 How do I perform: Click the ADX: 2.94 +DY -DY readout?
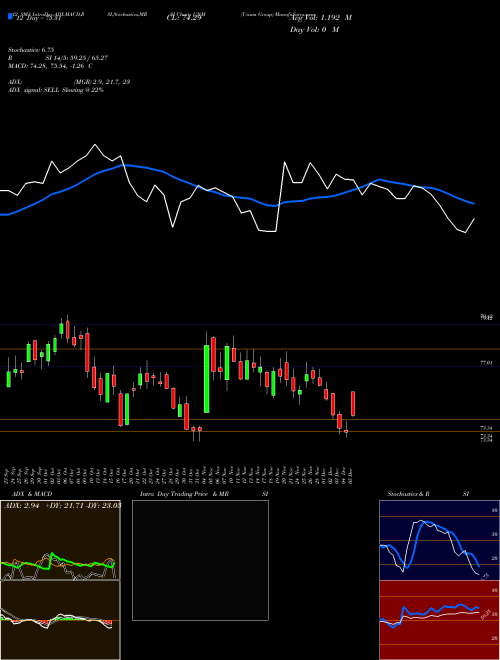[62, 505]
